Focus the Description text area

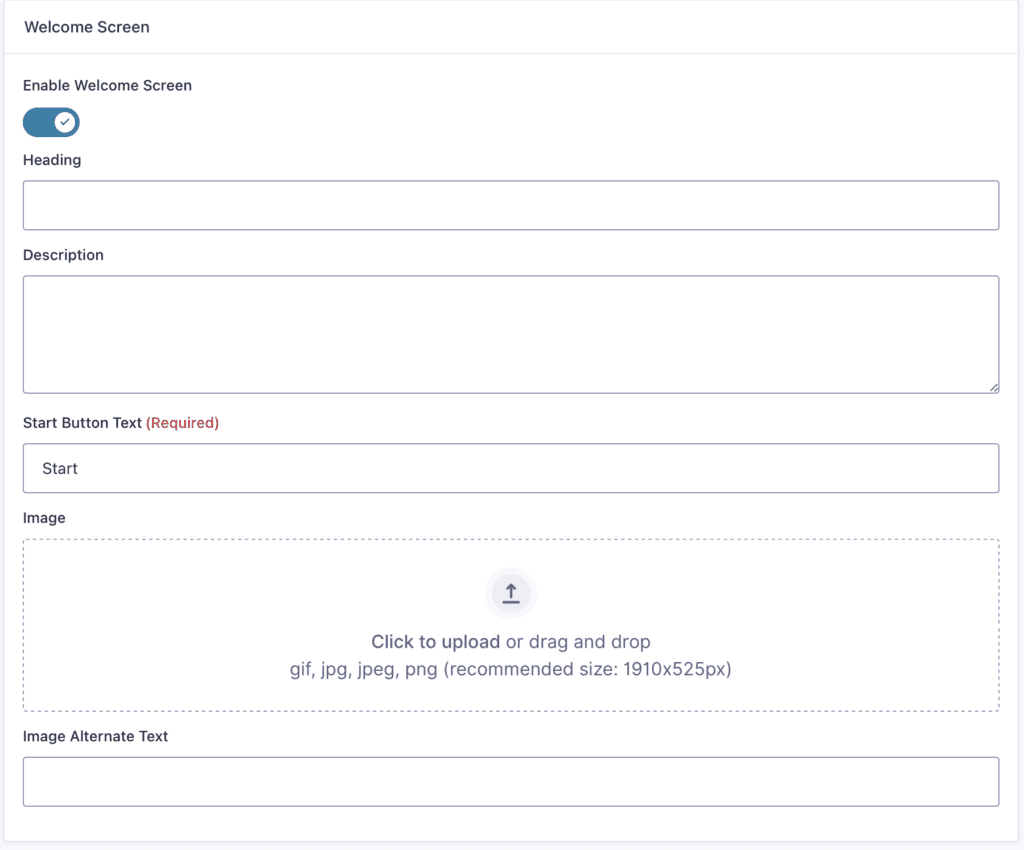[x=511, y=334]
